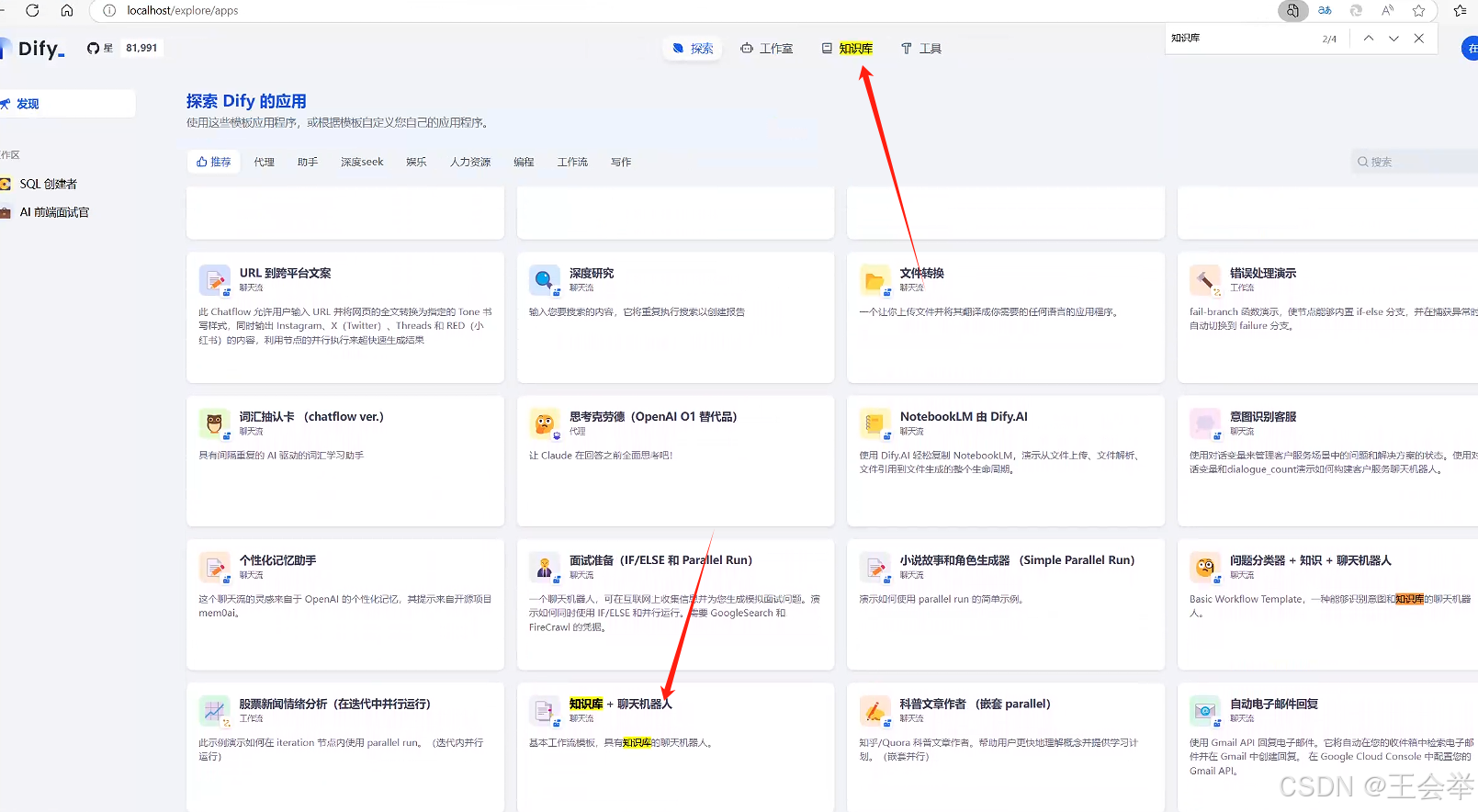Open the GitHub star count badge
The image size is (1478, 812).
124,48
